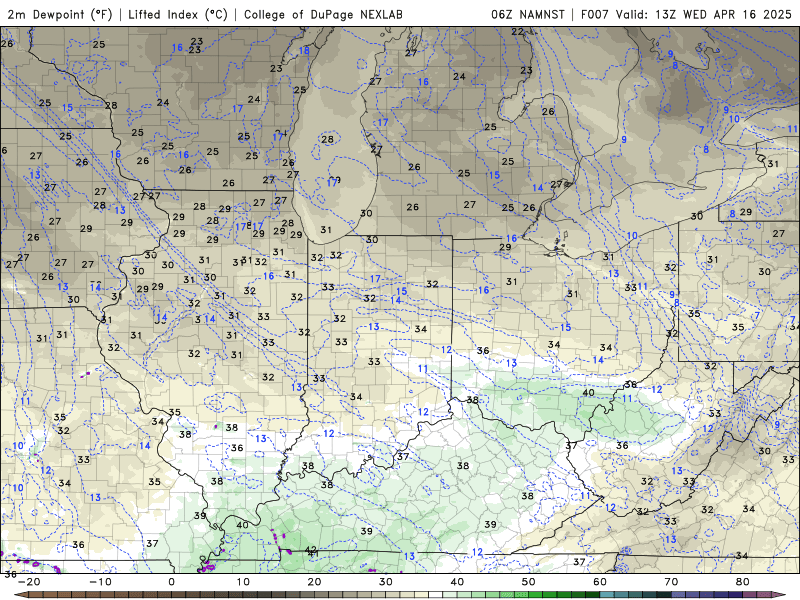
Task: Click the blue lifted index value 18
Action: pos(304,51)
